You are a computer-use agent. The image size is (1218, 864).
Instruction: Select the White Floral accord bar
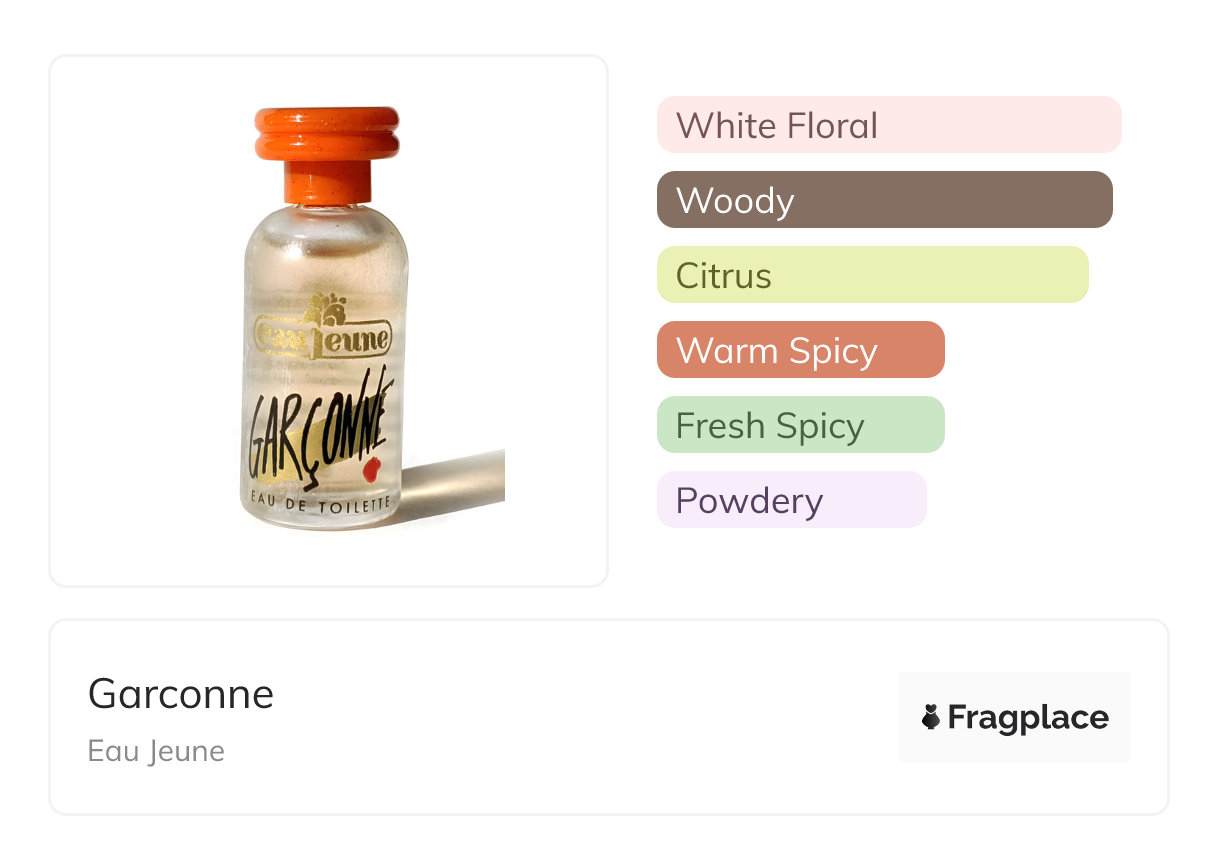888,125
